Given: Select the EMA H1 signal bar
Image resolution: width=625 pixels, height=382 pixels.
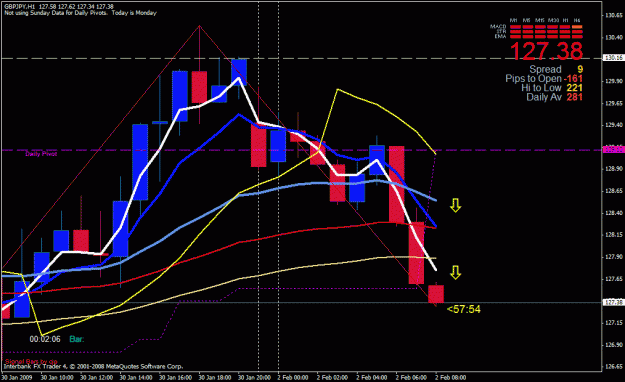Looking at the screenshot, I should (x=565, y=37).
